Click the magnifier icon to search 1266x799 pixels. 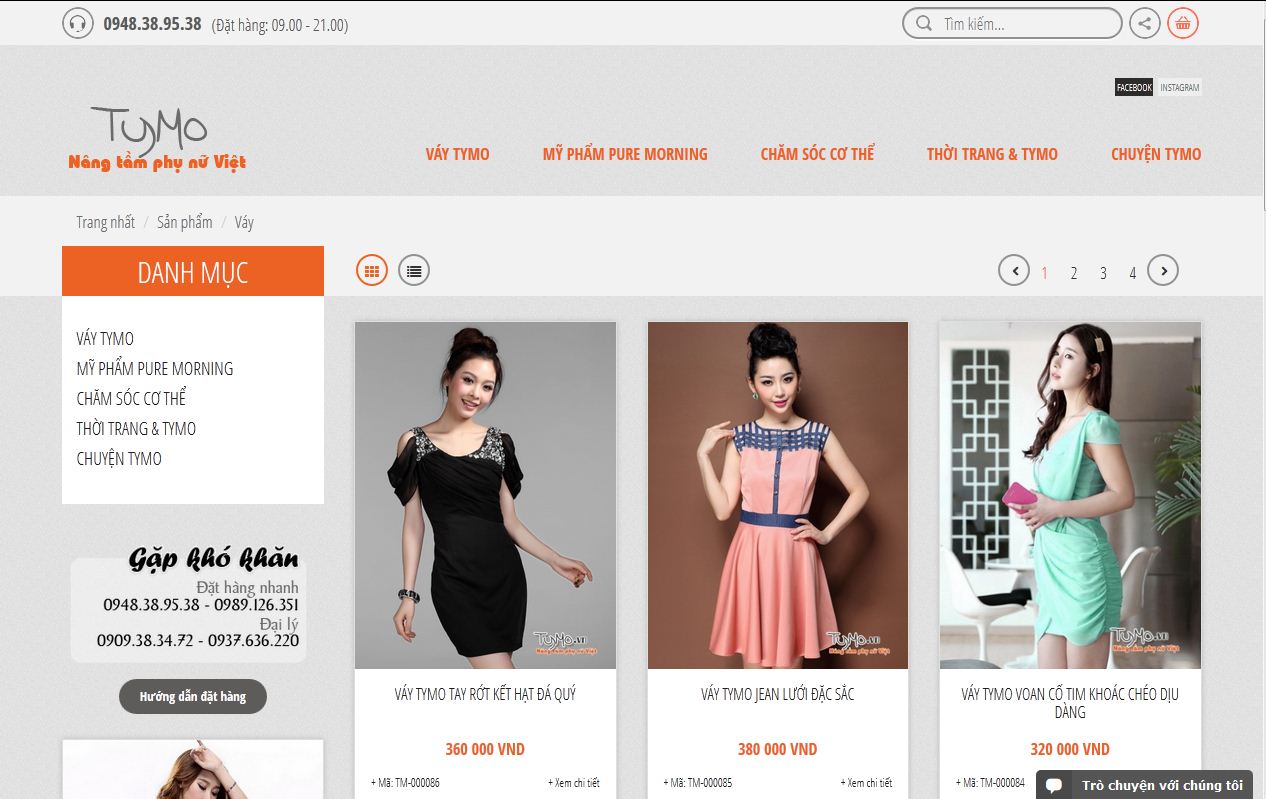(x=924, y=22)
